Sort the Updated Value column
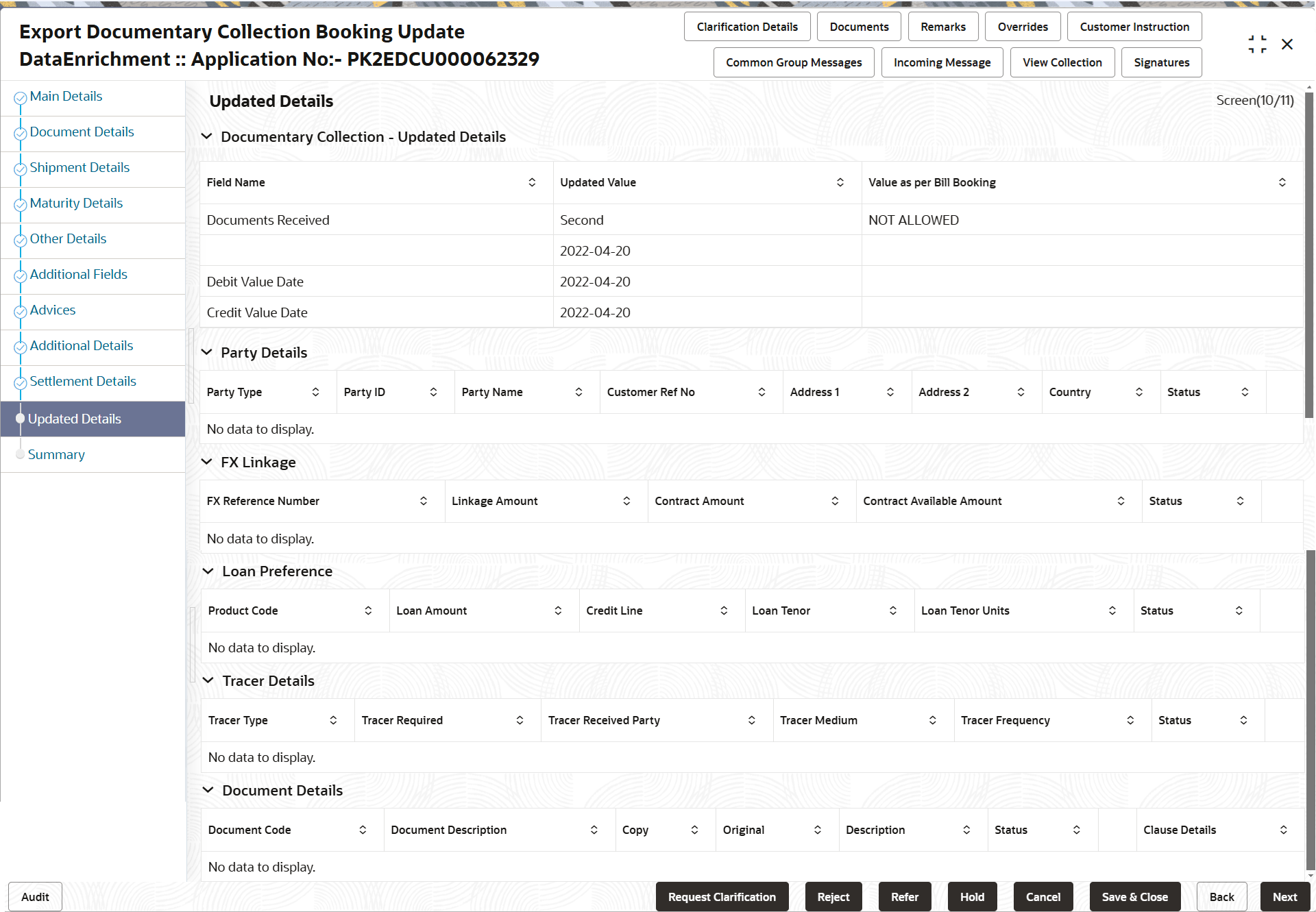 (x=840, y=182)
